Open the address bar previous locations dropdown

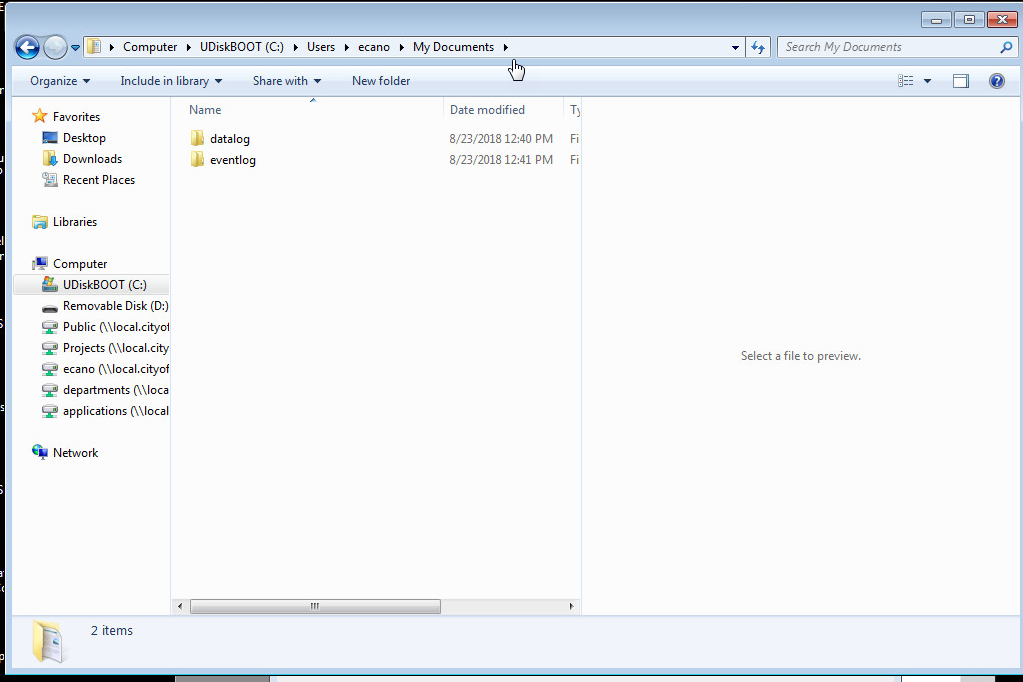(735, 47)
